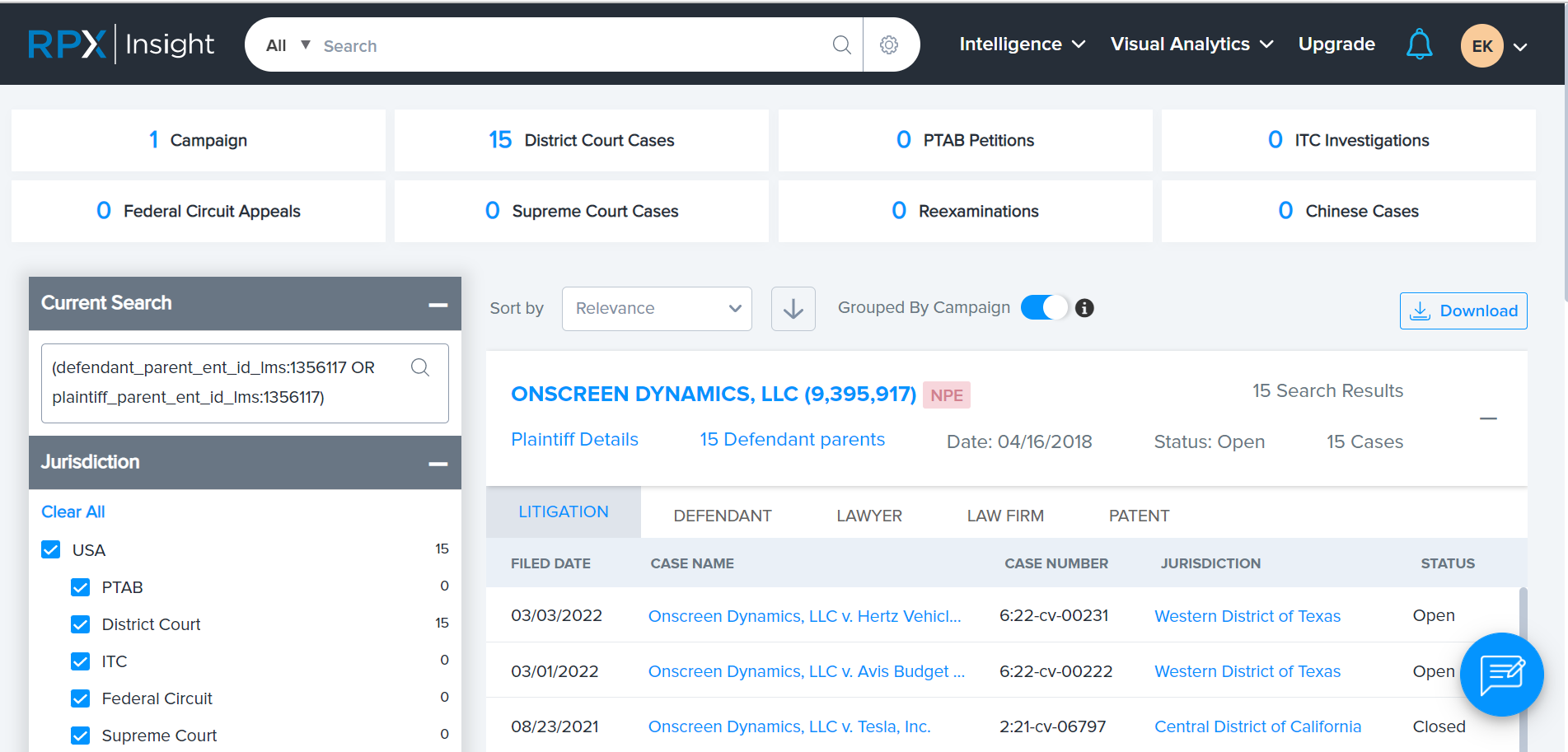The height and width of the screenshot is (752, 1568).
Task: Open the All search scope dropdown
Action: coord(288,45)
